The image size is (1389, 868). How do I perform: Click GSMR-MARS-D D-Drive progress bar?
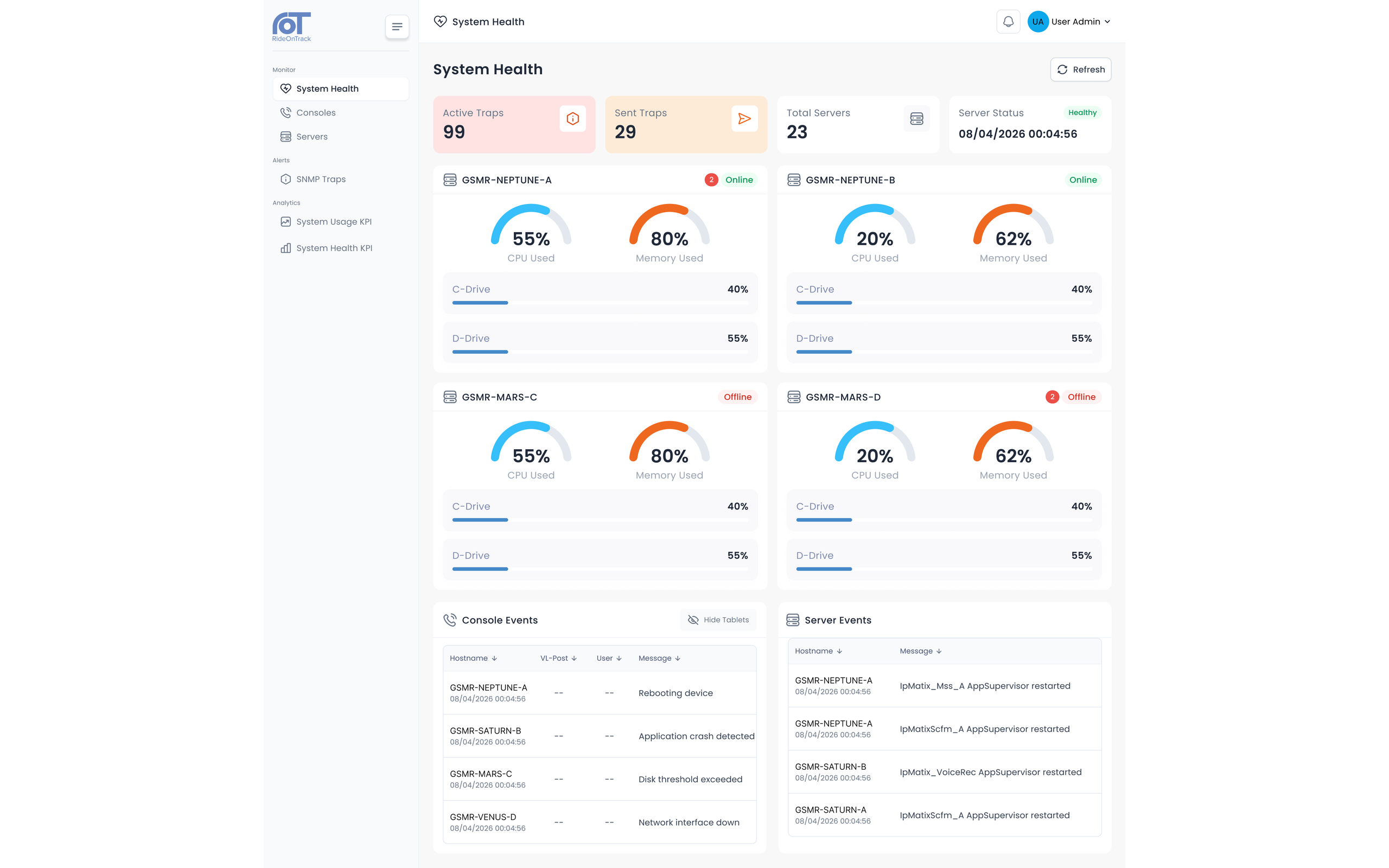pyautogui.click(x=944, y=569)
